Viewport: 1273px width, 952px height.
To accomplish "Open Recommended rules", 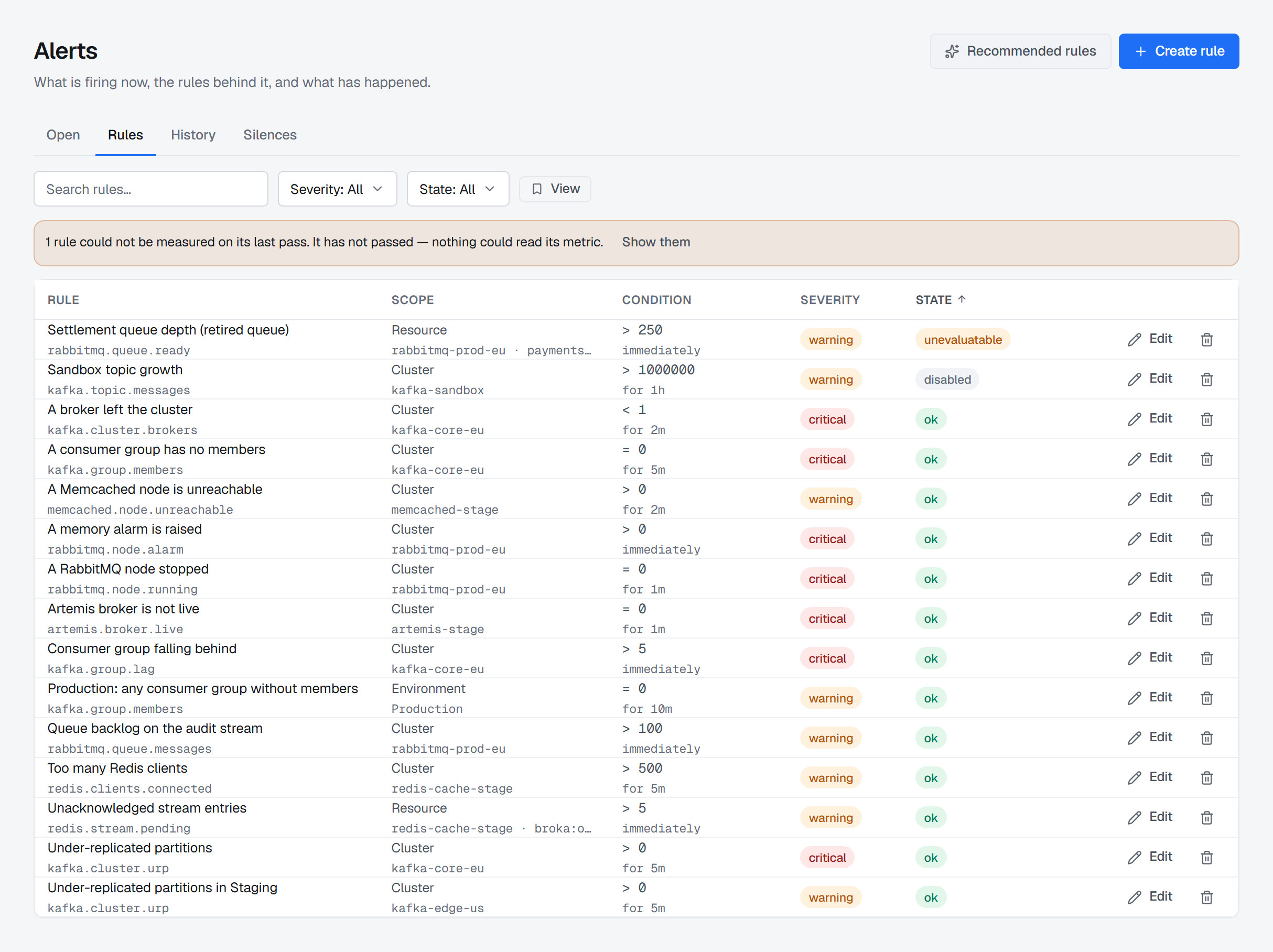I will 1020,51.
